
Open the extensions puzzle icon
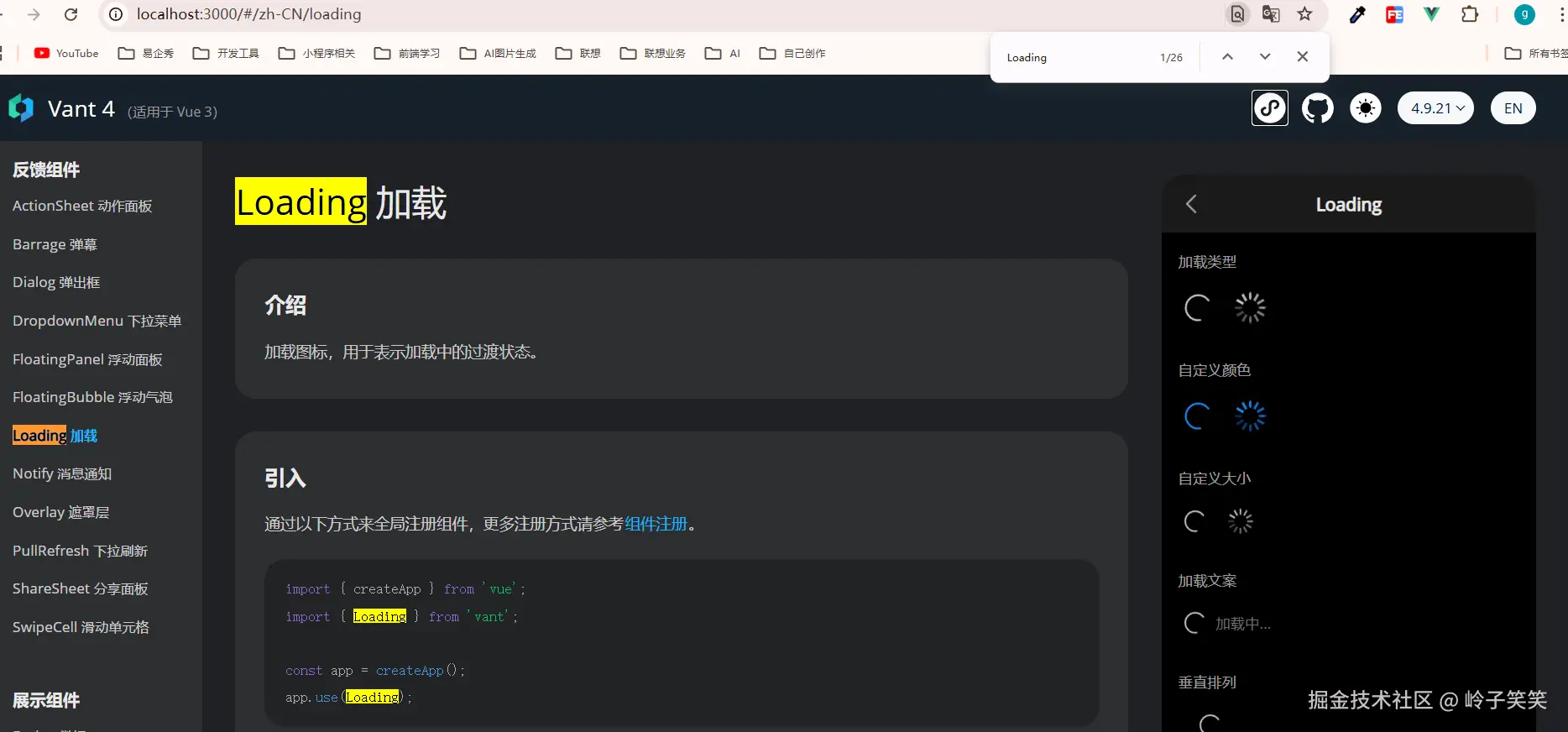pyautogui.click(x=1470, y=14)
